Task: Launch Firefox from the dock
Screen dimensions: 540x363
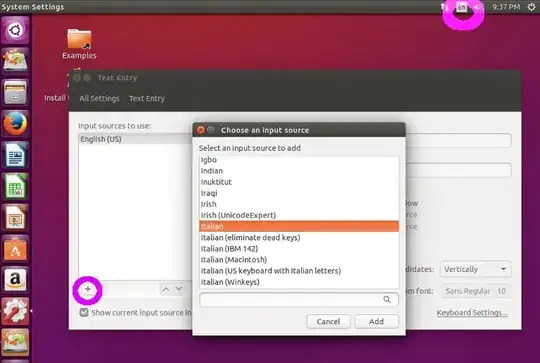Action: (x=15, y=123)
